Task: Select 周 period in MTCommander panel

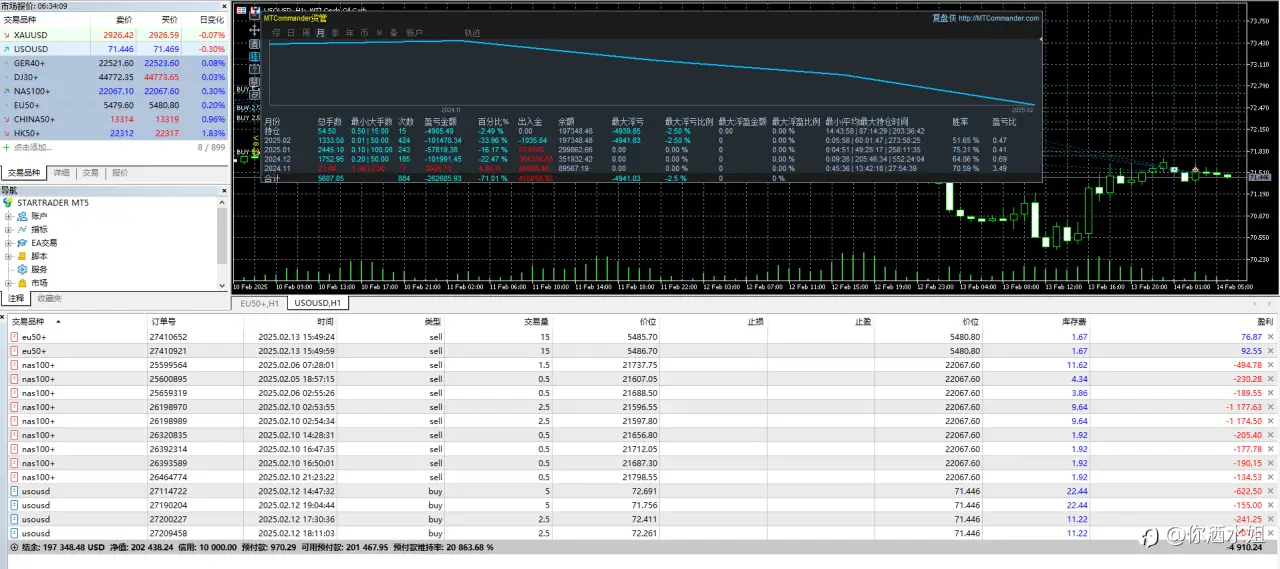Action: [306, 33]
